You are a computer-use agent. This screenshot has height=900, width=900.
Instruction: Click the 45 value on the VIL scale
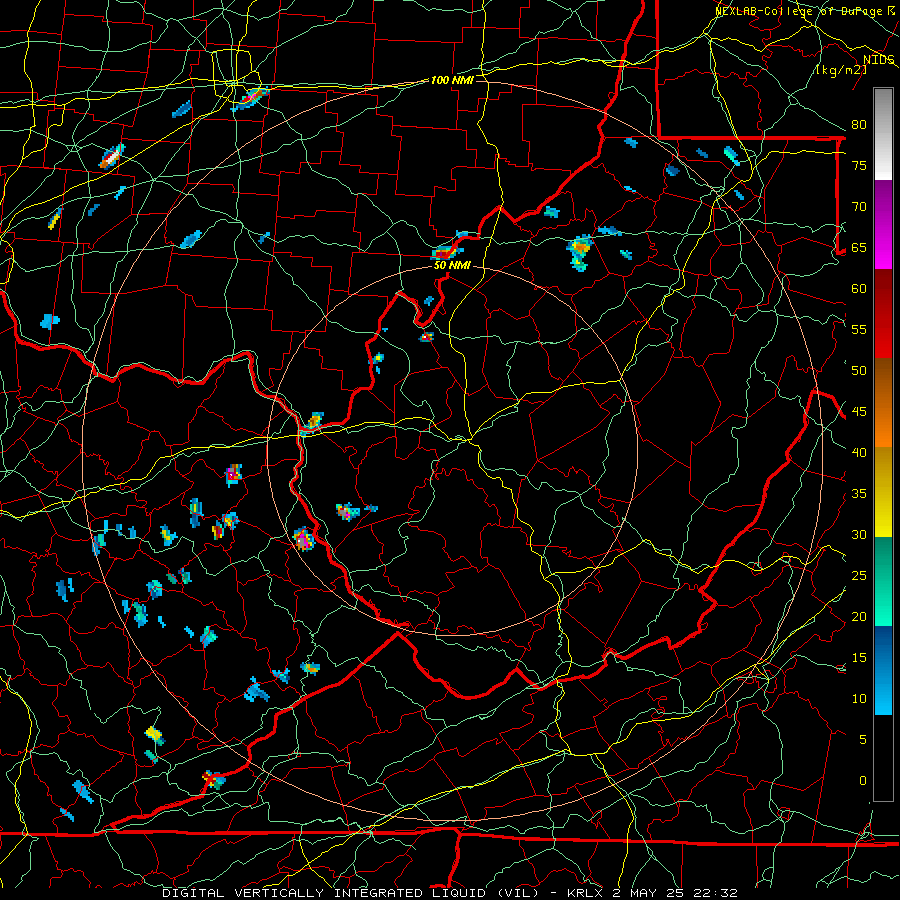[x=859, y=412]
